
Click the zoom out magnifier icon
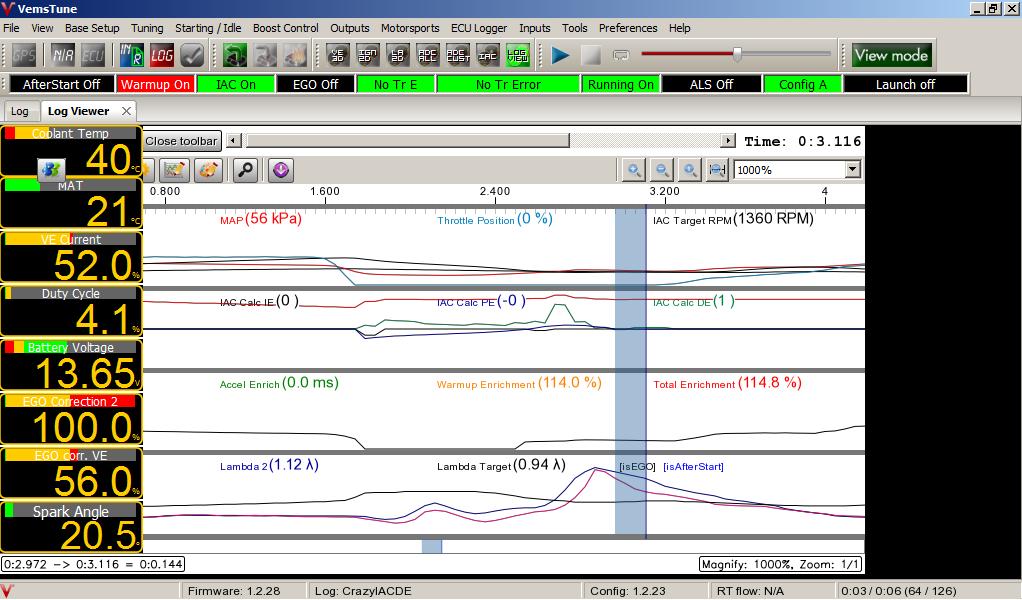click(662, 170)
